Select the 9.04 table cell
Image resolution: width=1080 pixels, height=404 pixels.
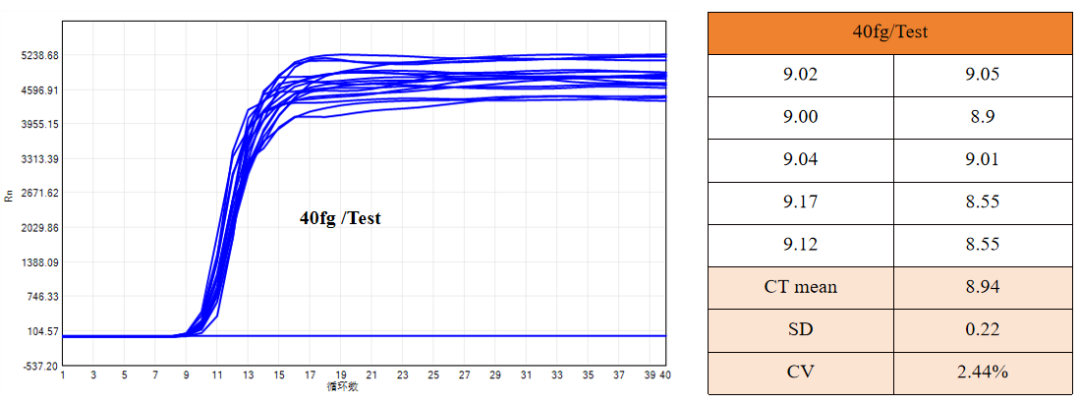800,160
